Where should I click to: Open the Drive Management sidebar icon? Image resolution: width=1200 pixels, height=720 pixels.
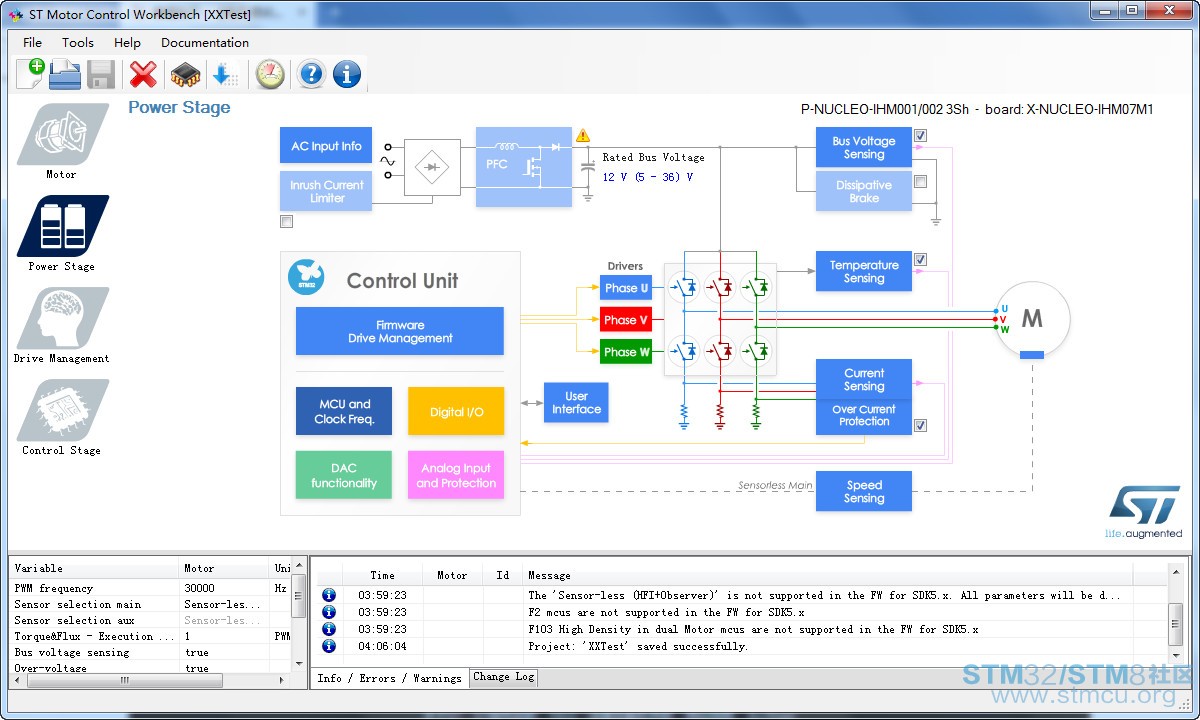[x=62, y=318]
